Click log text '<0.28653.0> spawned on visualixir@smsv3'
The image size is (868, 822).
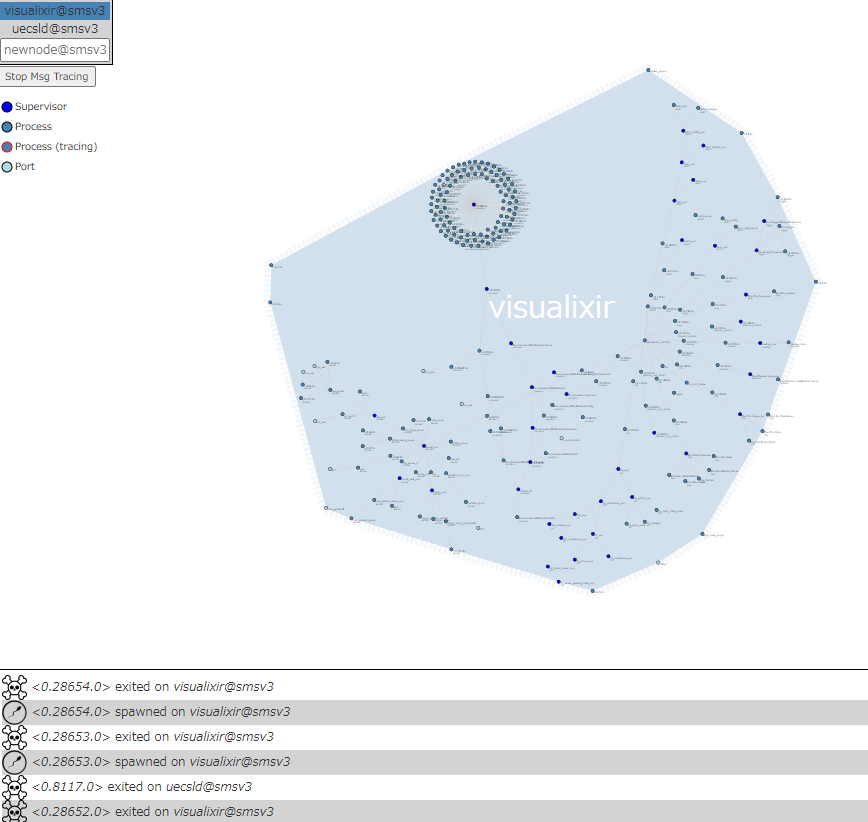click(x=161, y=762)
